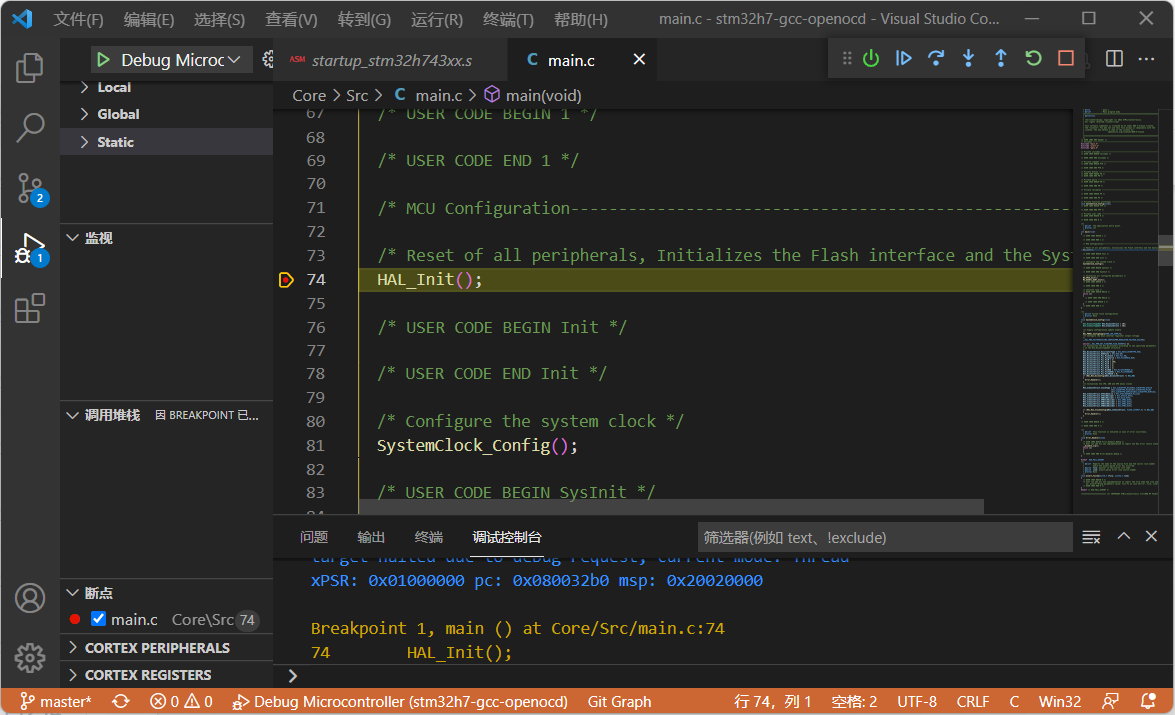Open editor More Actions ellipsis
This screenshot has width=1175, height=715.
[x=1147, y=58]
